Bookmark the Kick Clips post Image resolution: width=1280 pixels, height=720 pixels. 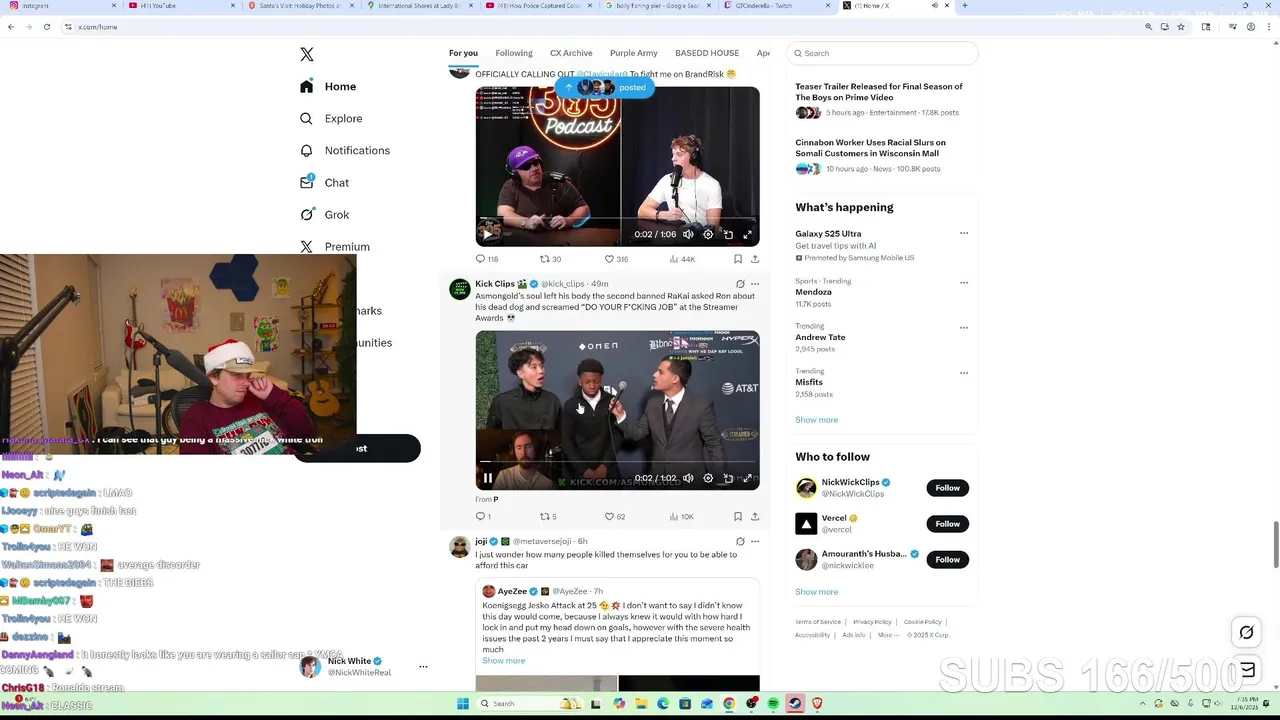[738, 516]
